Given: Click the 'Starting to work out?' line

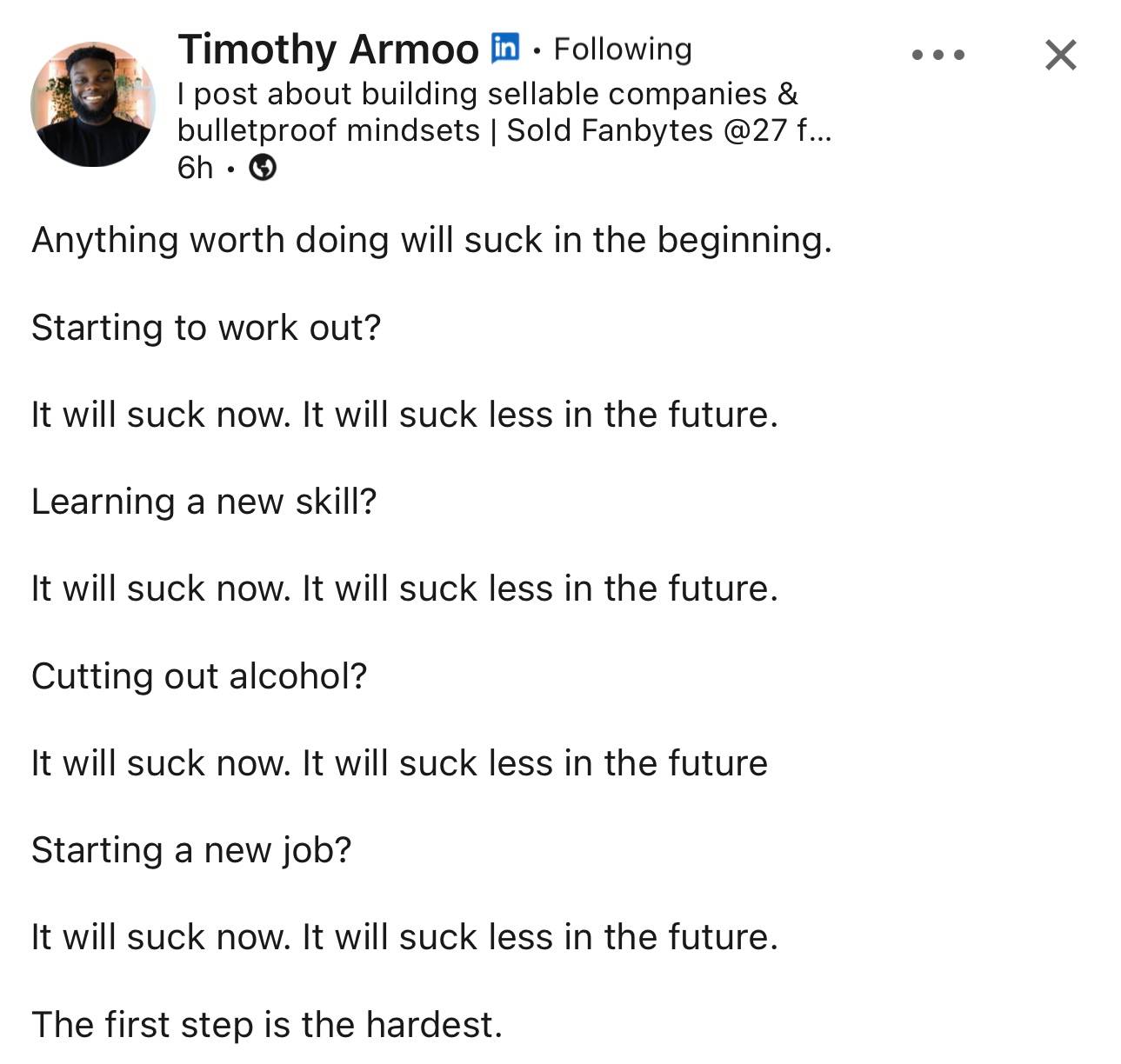Looking at the screenshot, I should pos(206,328).
